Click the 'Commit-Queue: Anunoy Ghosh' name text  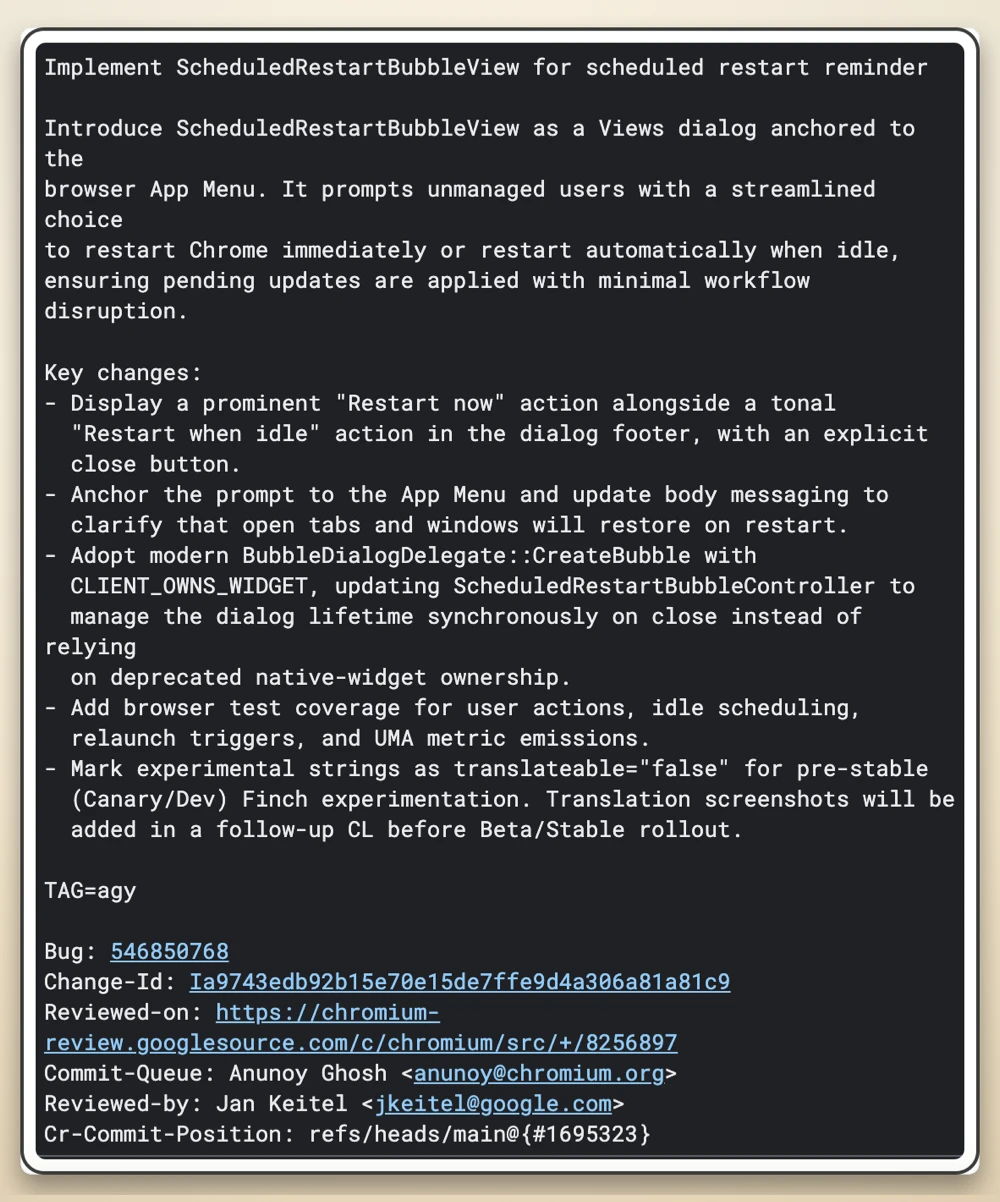[x=215, y=1074]
